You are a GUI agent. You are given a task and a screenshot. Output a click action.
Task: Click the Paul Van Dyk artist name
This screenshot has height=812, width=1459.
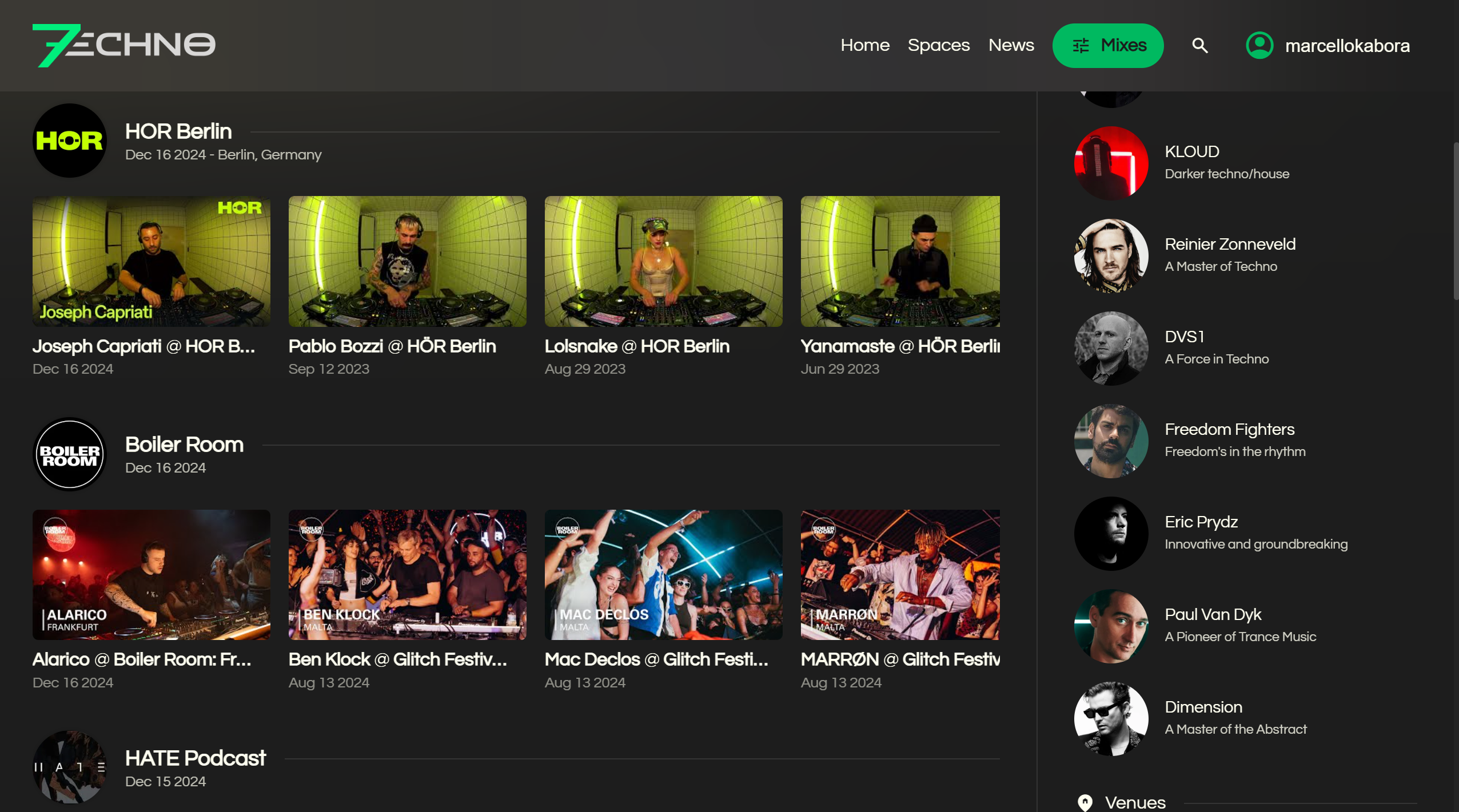point(1213,614)
